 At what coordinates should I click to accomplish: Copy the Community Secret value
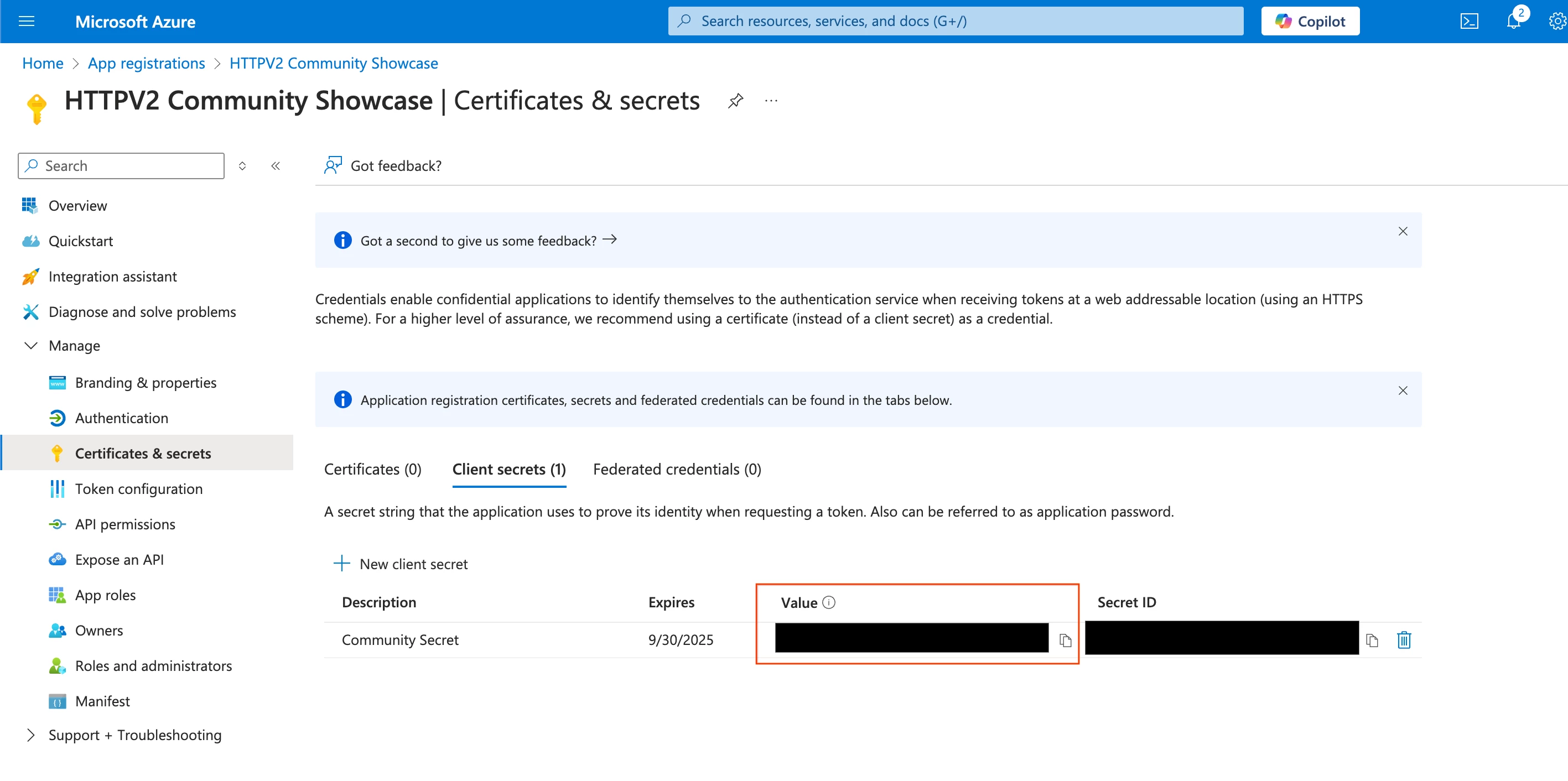(1065, 640)
